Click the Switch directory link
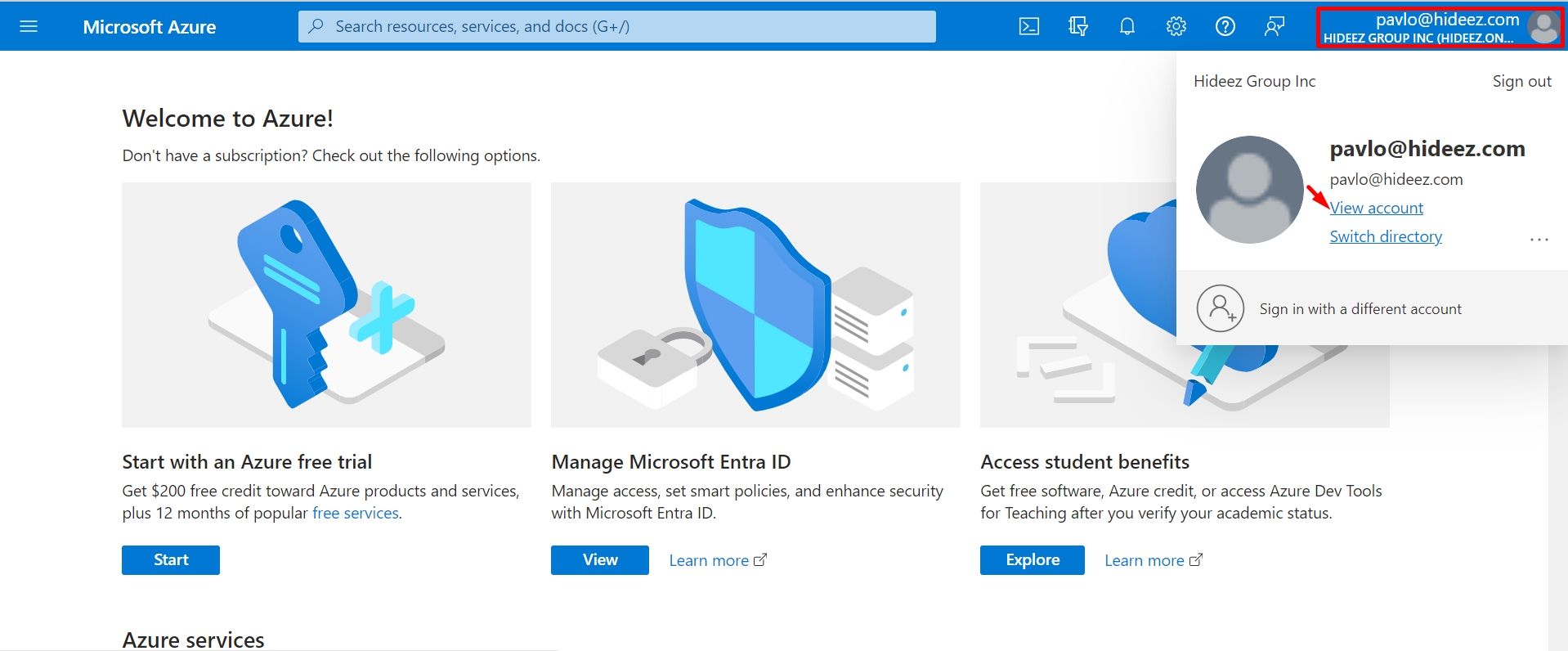 [x=1385, y=236]
